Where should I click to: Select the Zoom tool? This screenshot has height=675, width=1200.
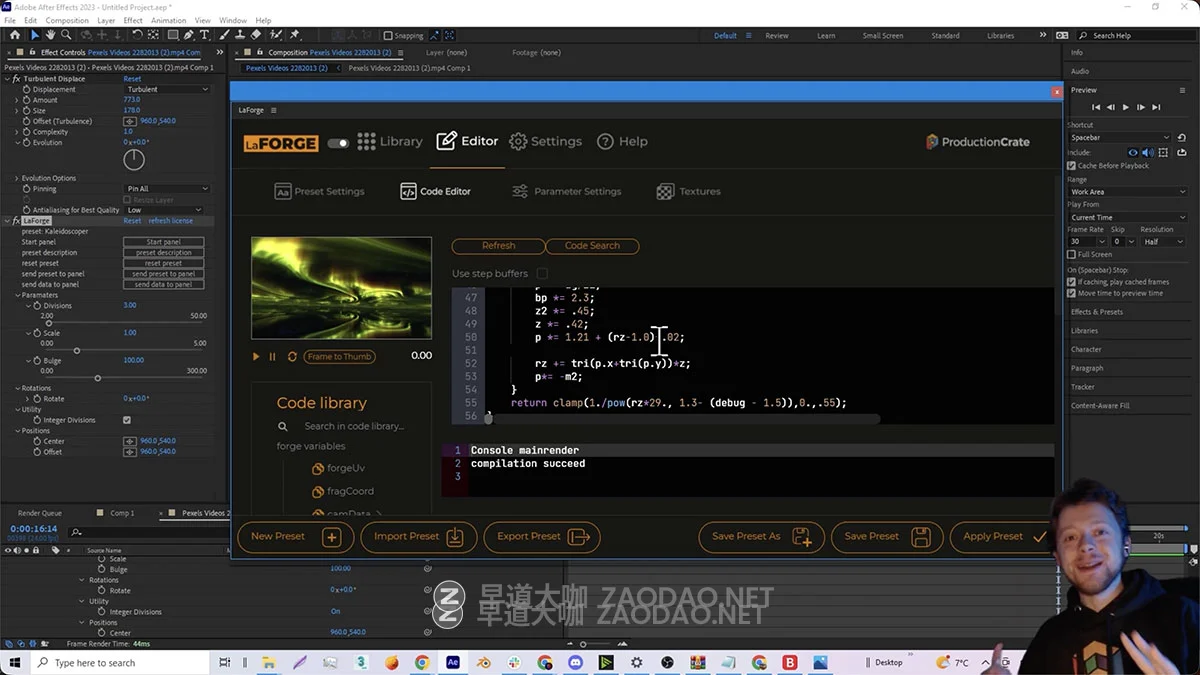pos(66,35)
